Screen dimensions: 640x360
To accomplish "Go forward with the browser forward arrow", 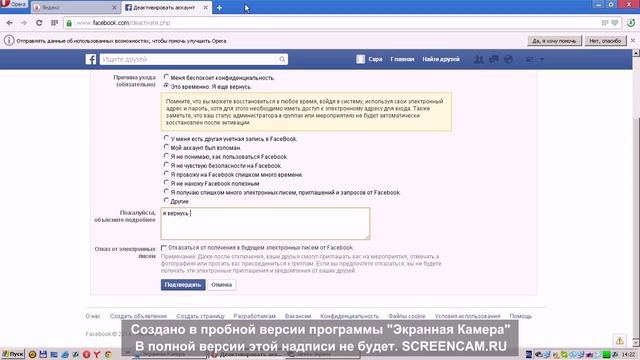I will (24, 23).
